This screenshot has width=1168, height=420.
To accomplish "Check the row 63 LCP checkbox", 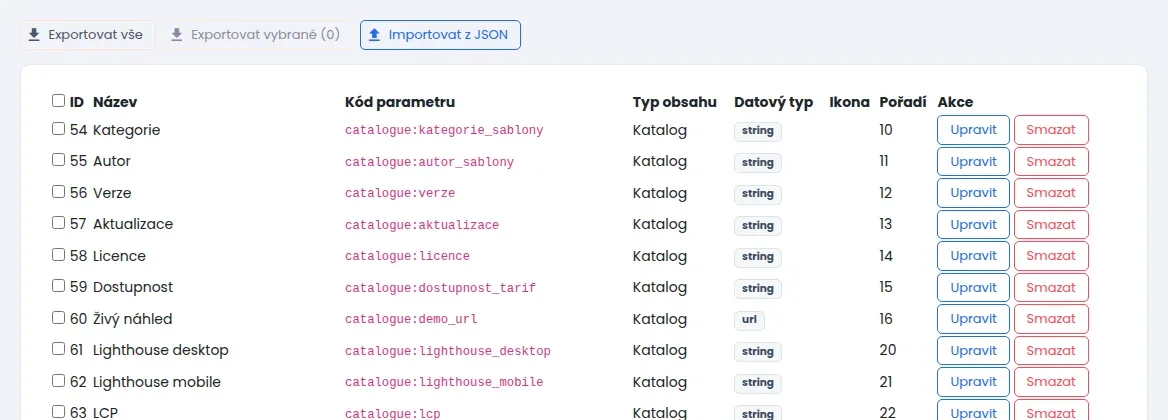I will coord(59,411).
